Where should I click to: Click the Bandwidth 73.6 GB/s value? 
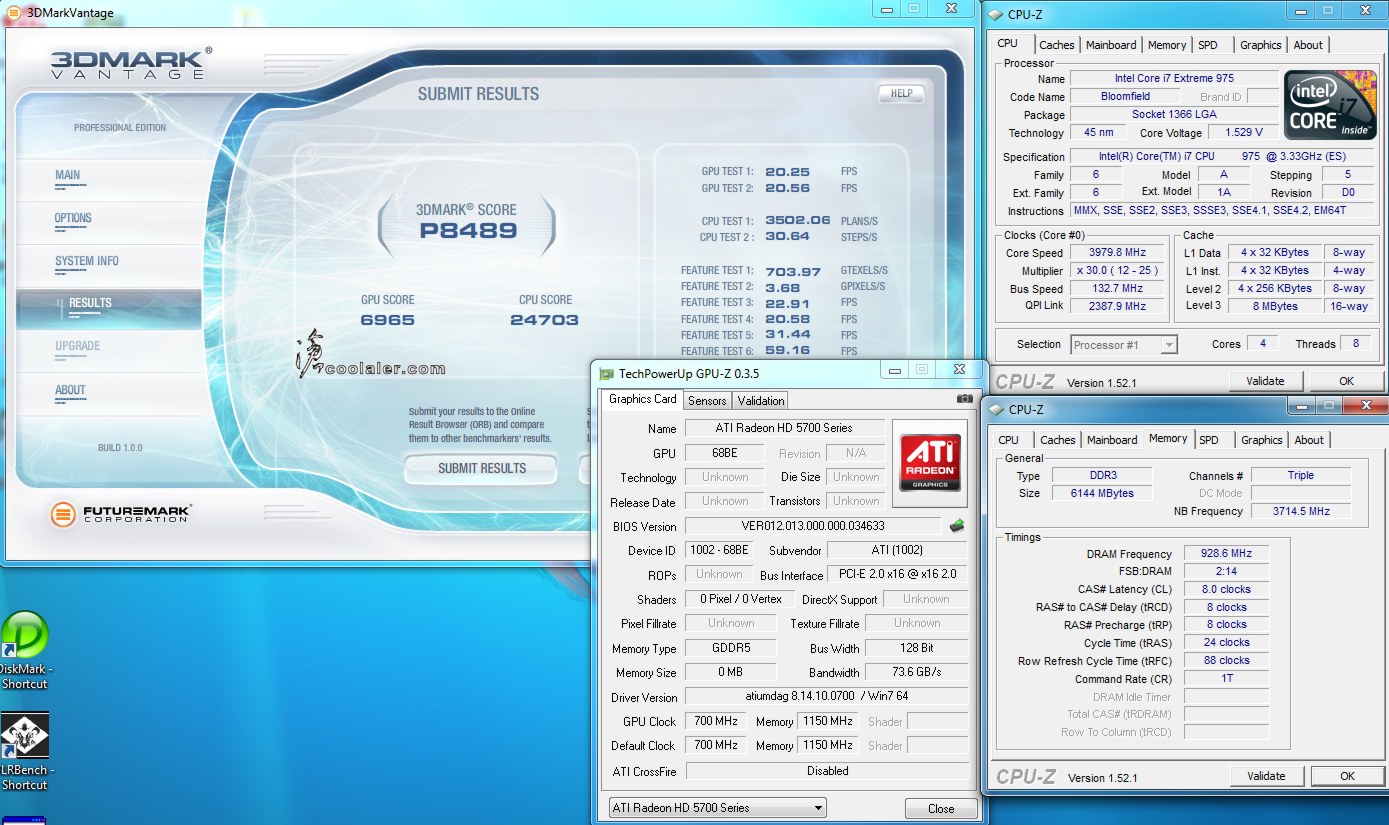coord(916,672)
